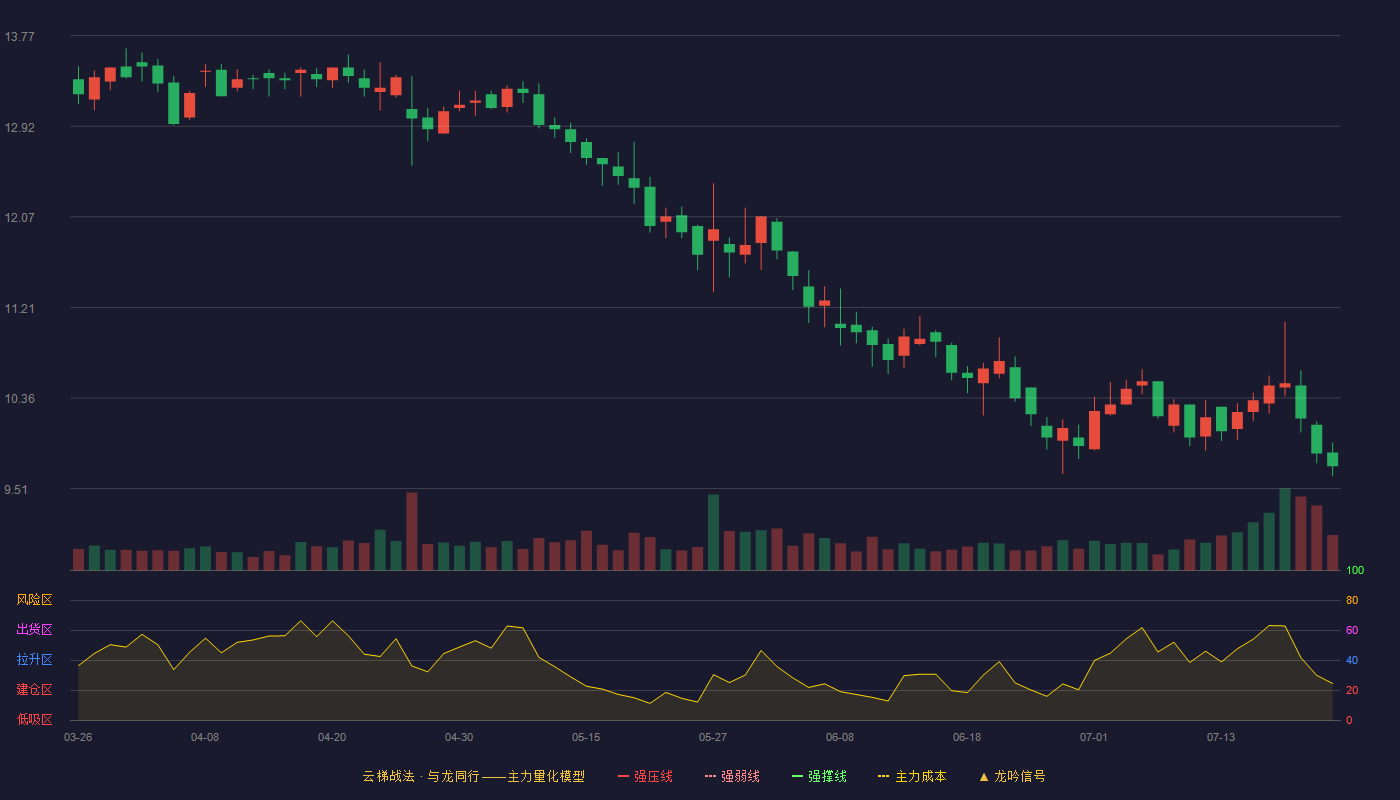Click the 07-13 date axis label
This screenshot has width=1400, height=800.
(x=1221, y=737)
